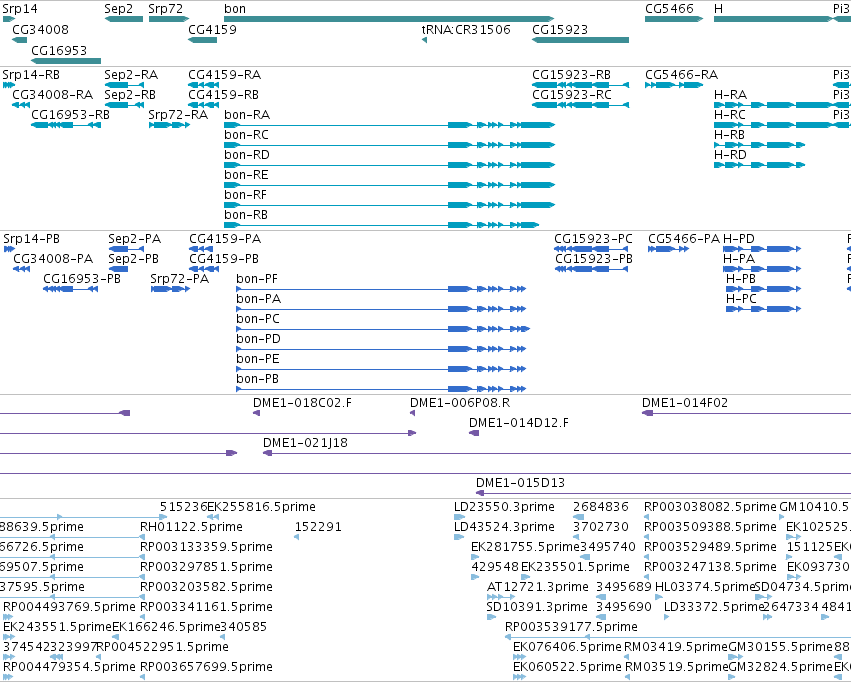Click the bon-RE transcript label
Image resolution: width=851 pixels, height=682 pixels.
(x=246, y=175)
